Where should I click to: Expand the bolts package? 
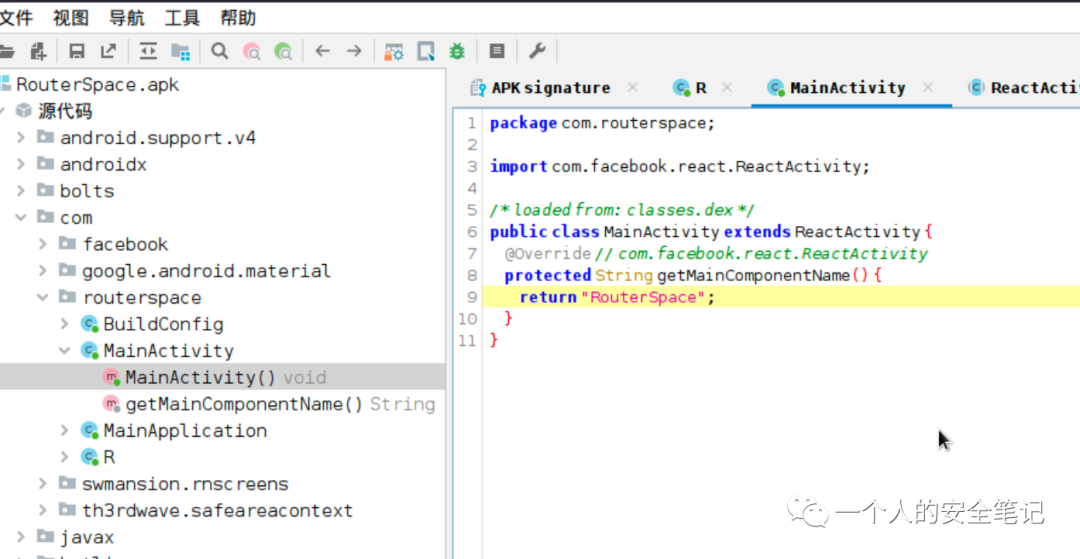21,191
